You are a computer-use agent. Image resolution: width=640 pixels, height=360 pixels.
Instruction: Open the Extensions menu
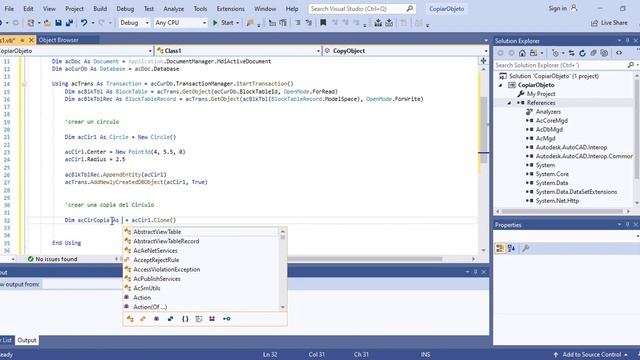click(x=230, y=8)
